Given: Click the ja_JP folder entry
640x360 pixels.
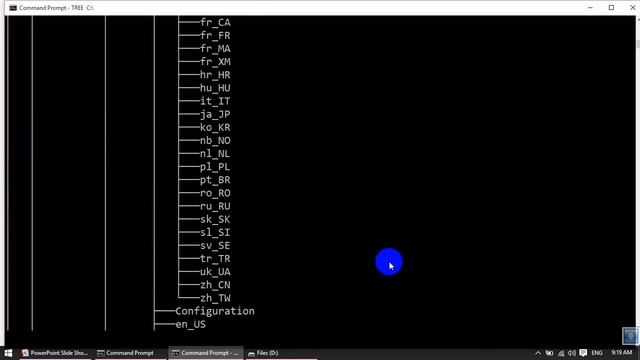Looking at the screenshot, I should click(215, 115).
